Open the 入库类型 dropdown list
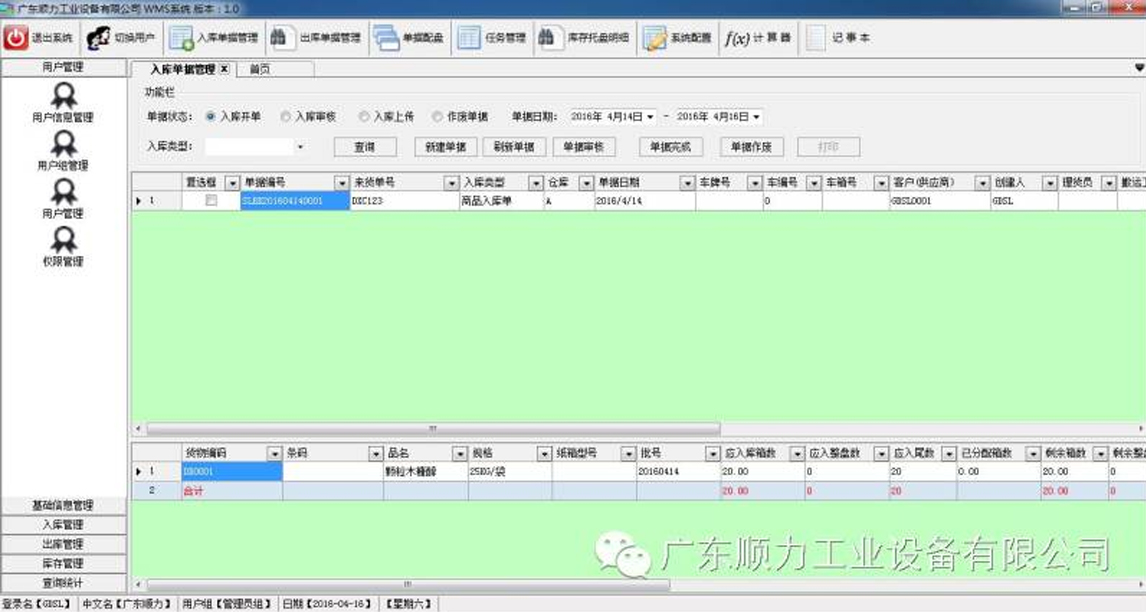This screenshot has width=1146, height=612. 300,144
